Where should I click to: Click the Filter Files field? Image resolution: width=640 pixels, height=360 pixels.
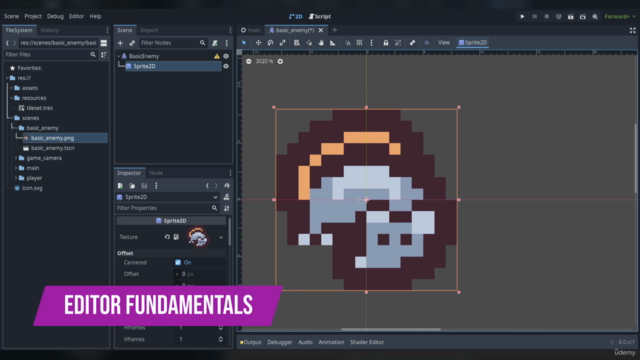pos(50,55)
